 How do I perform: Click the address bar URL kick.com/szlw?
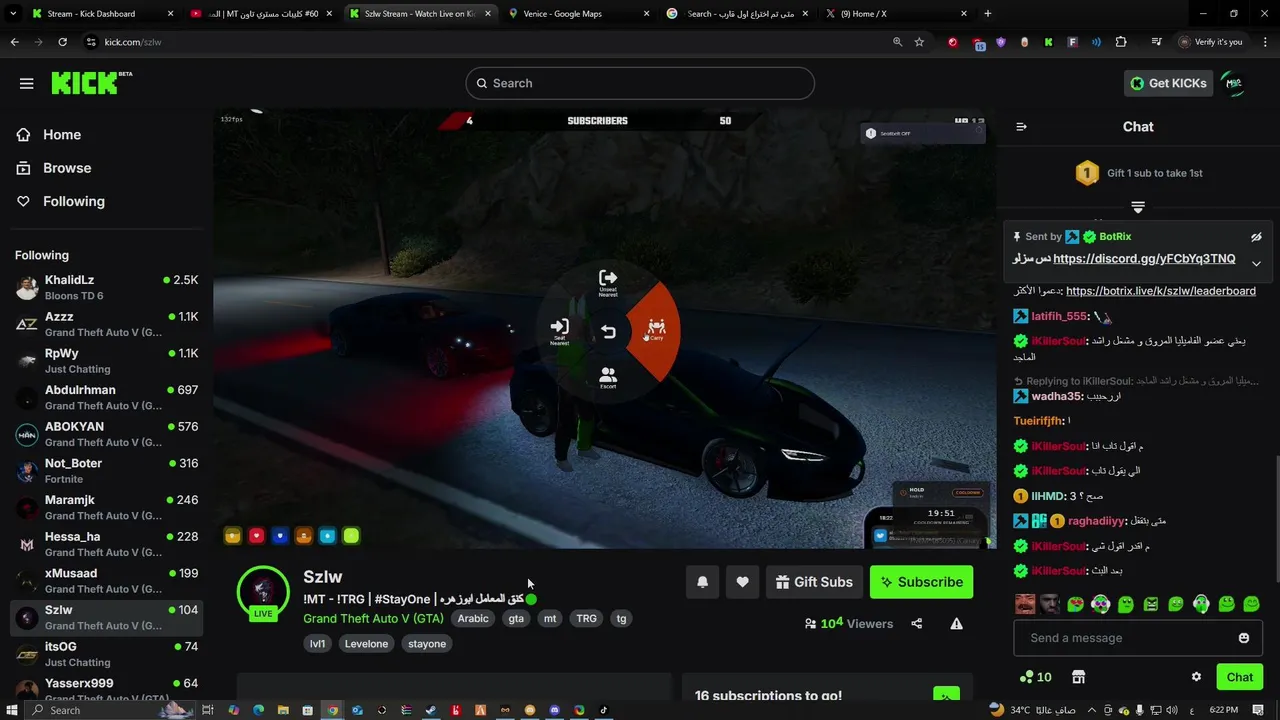coord(133,42)
